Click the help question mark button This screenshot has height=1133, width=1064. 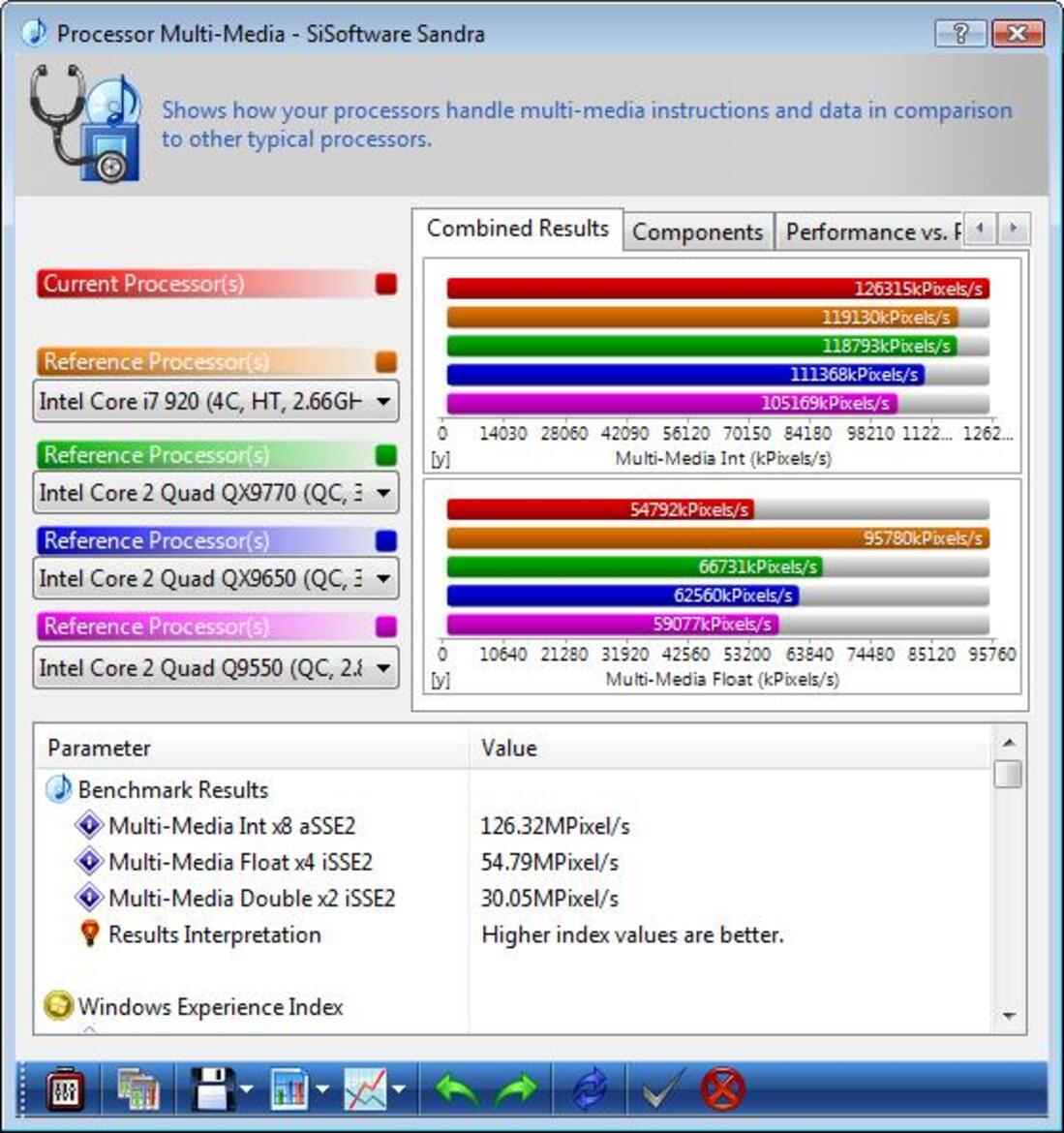[x=960, y=33]
